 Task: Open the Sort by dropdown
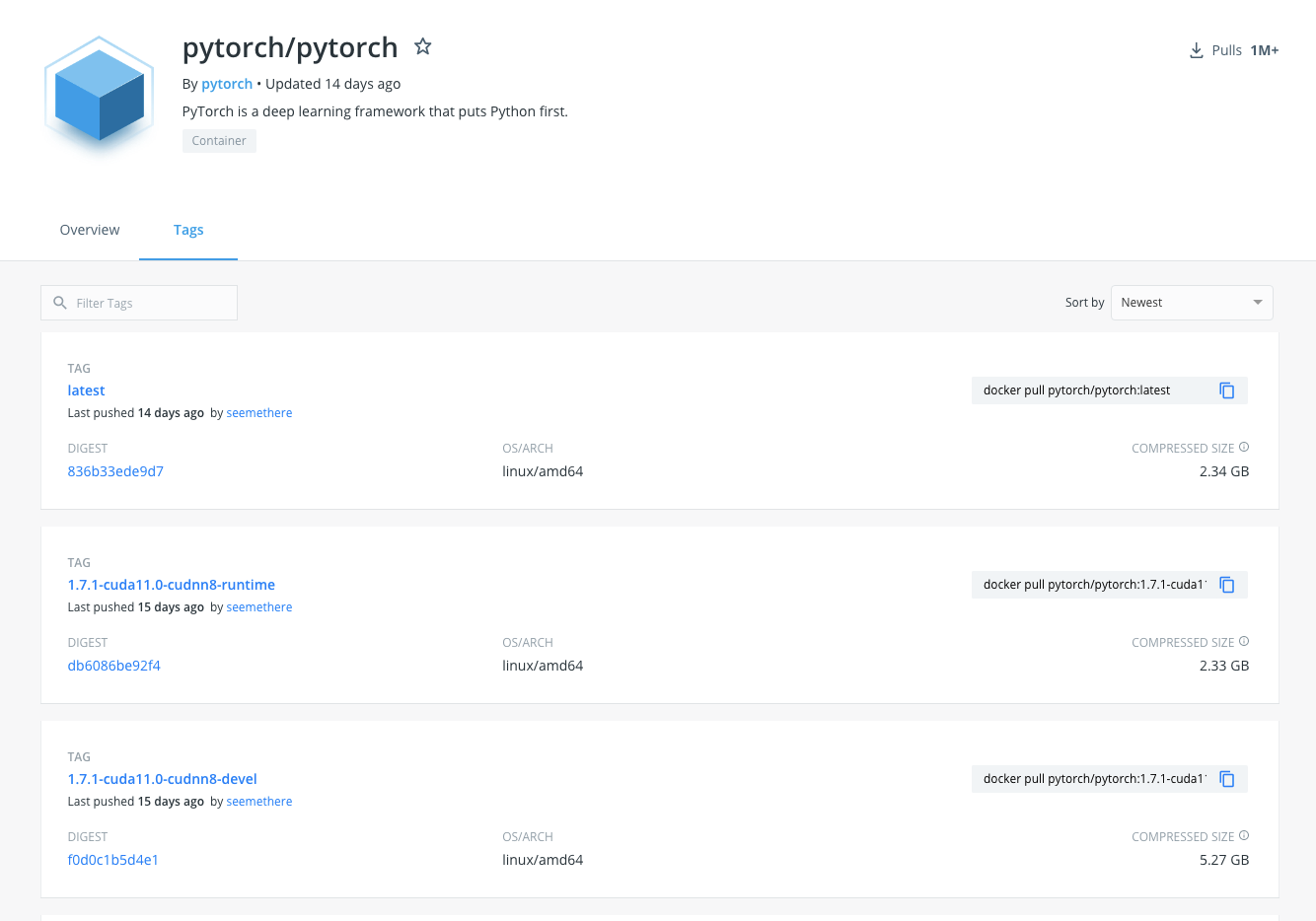[x=1192, y=302]
